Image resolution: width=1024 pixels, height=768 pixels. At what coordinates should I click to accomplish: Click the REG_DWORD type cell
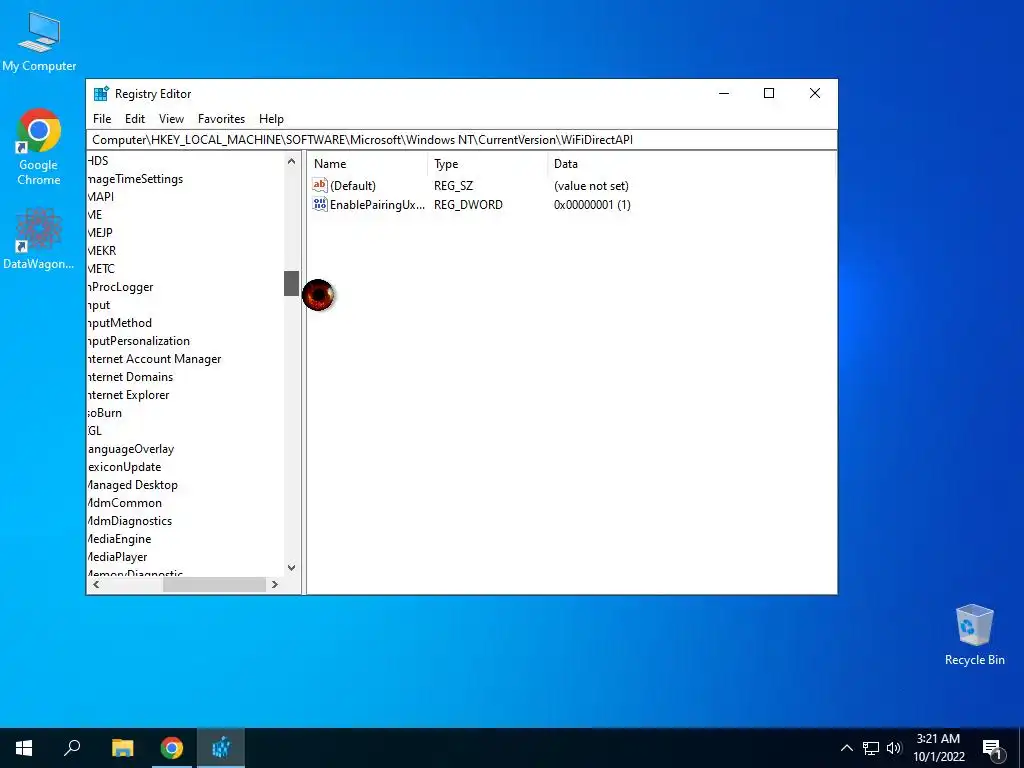click(x=468, y=204)
